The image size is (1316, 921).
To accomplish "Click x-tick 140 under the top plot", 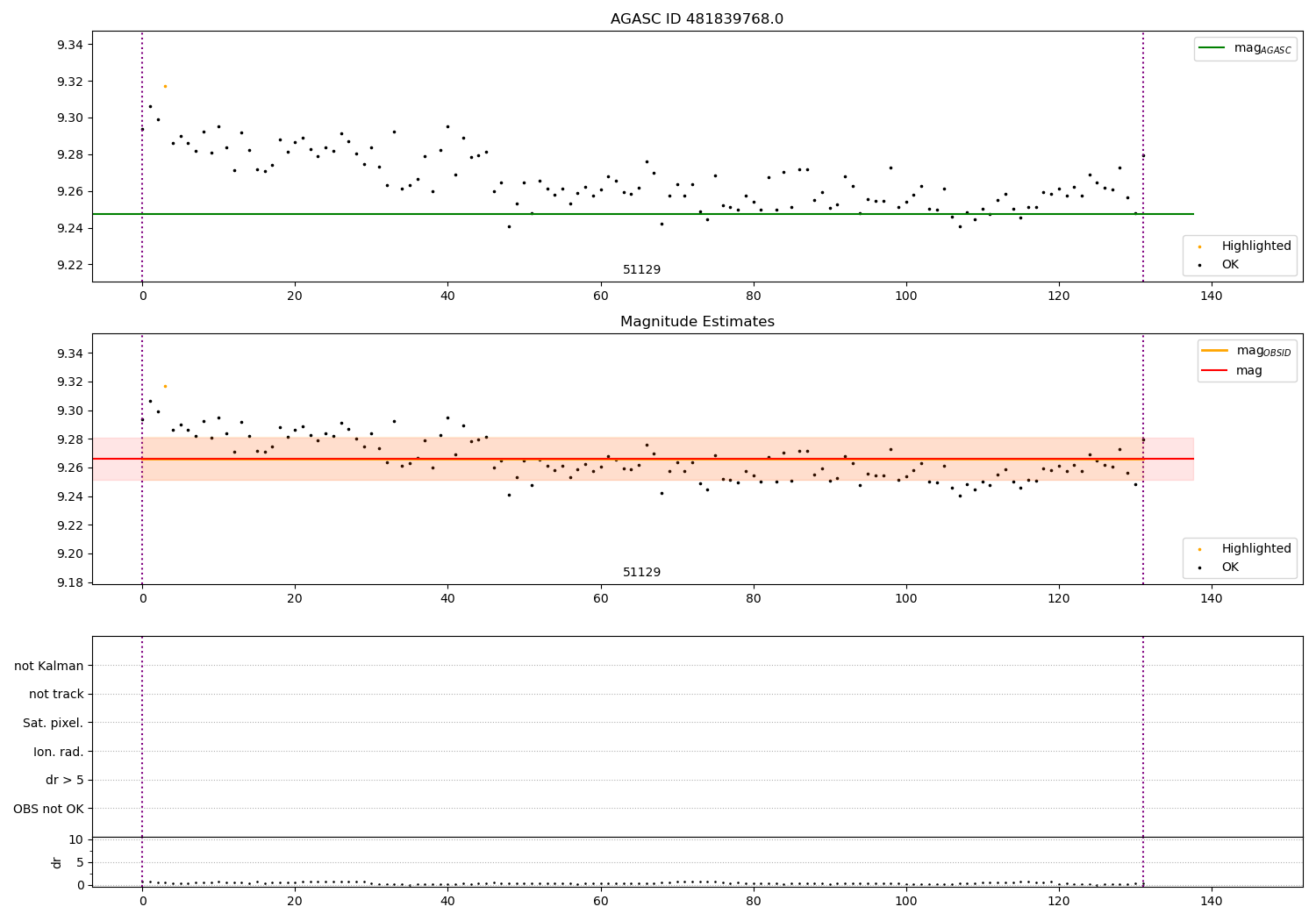I will click(x=1212, y=296).
